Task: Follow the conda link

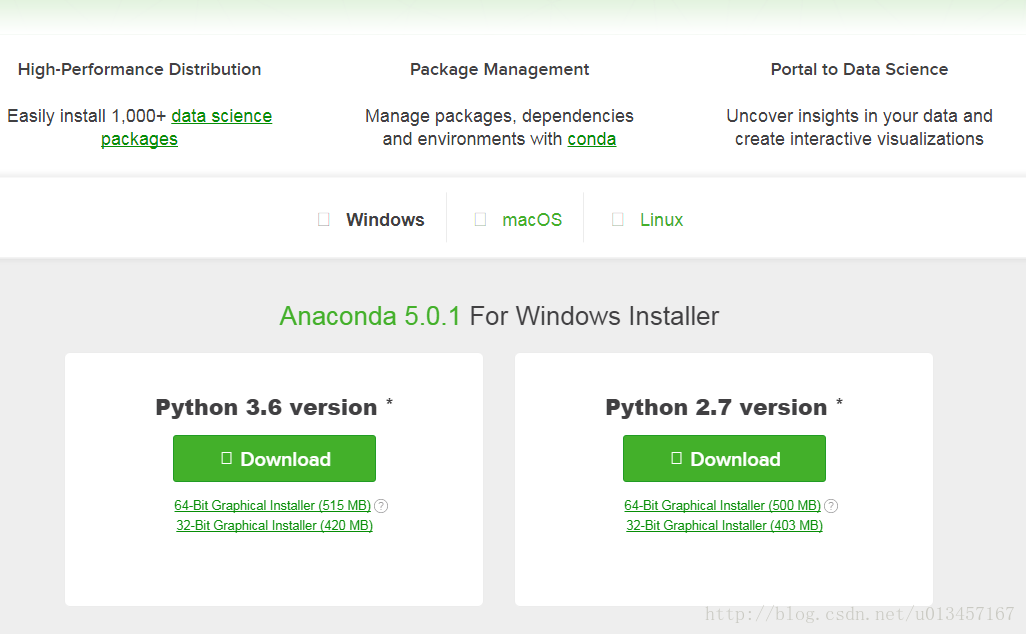Action: (591, 139)
